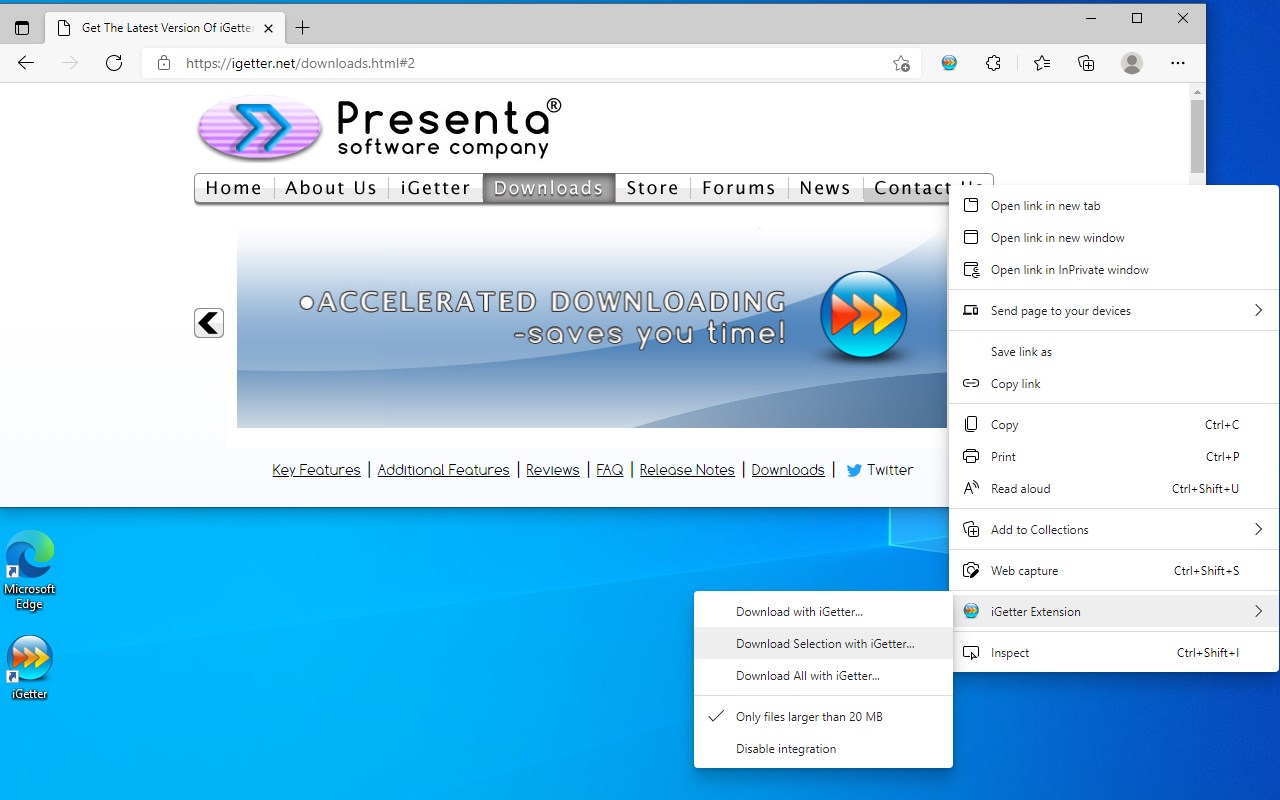Choose Copy with Ctrl+C shortcut
Screen dimensions: 1280x800
tap(1113, 424)
